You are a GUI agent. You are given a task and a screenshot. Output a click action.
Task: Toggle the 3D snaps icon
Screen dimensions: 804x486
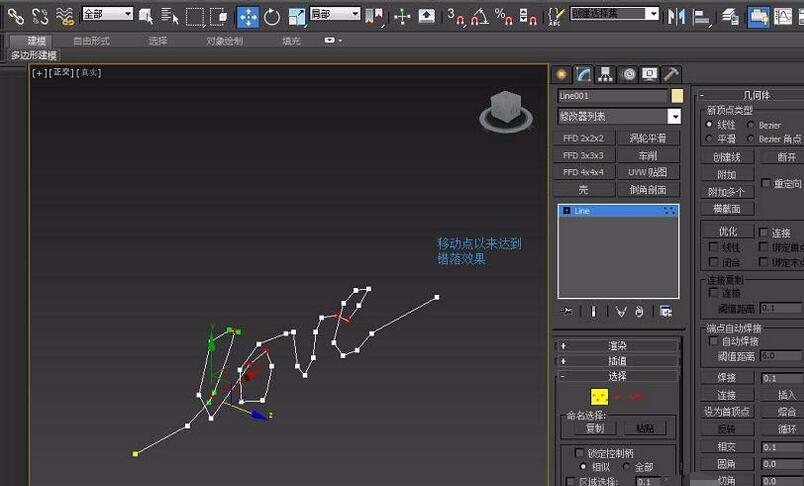(455, 17)
